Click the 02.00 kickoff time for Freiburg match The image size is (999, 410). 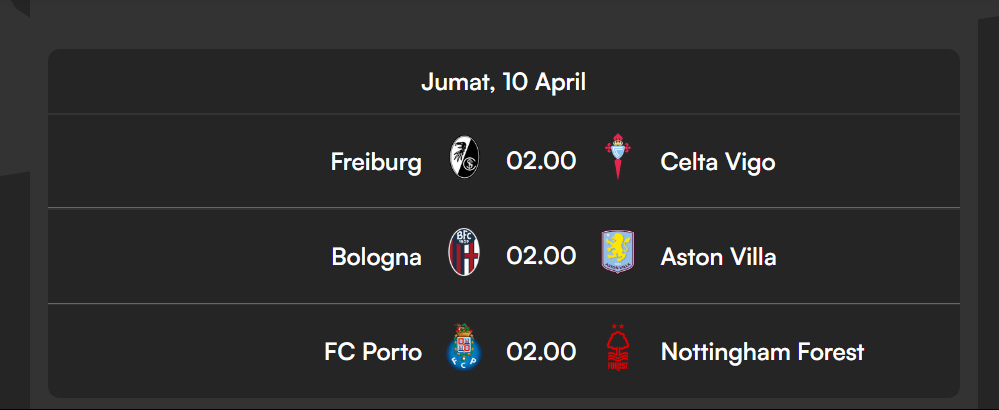click(541, 161)
